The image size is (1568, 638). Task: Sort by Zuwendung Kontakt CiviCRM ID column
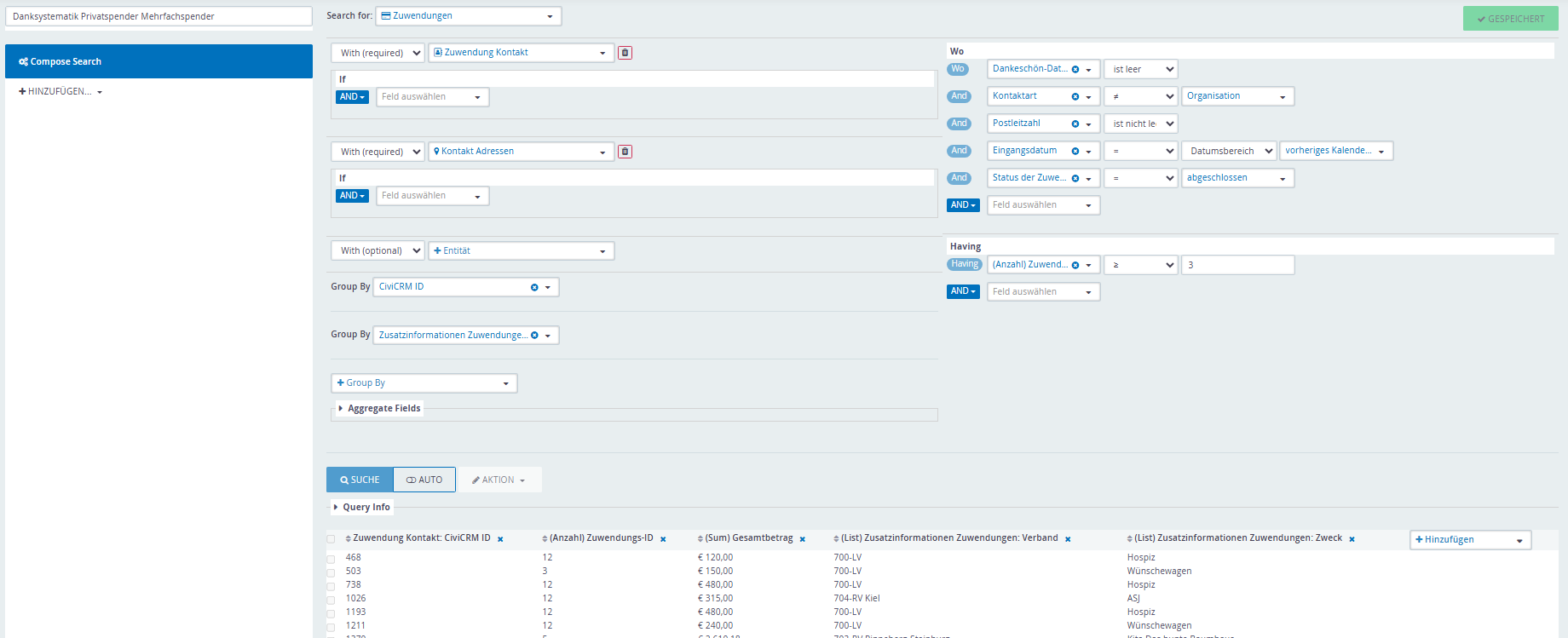click(421, 538)
